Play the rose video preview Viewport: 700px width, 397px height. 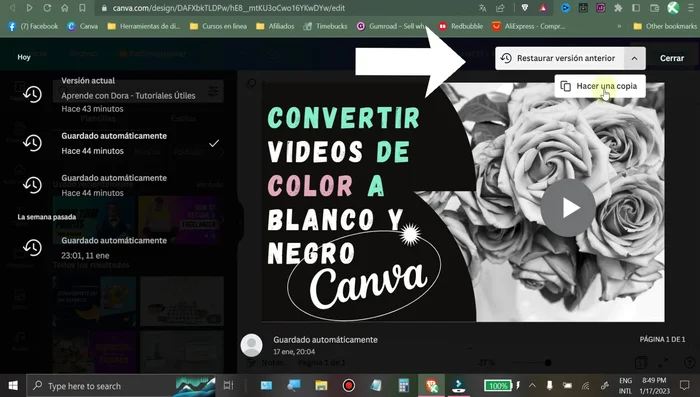tap(567, 208)
